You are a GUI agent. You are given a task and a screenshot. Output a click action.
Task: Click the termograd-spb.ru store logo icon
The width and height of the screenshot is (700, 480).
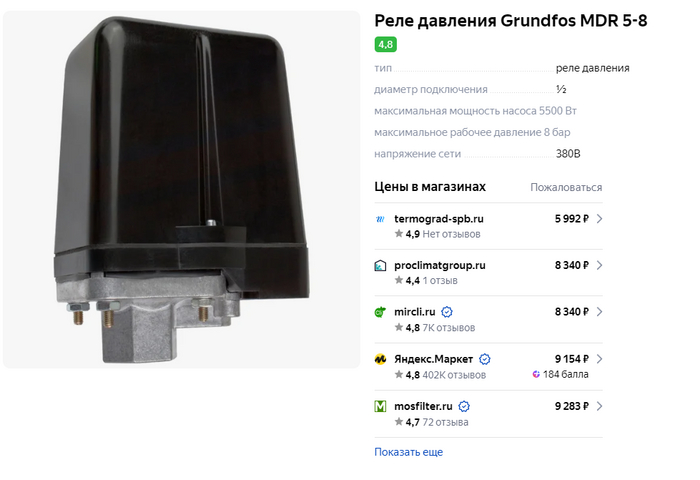click(380, 219)
